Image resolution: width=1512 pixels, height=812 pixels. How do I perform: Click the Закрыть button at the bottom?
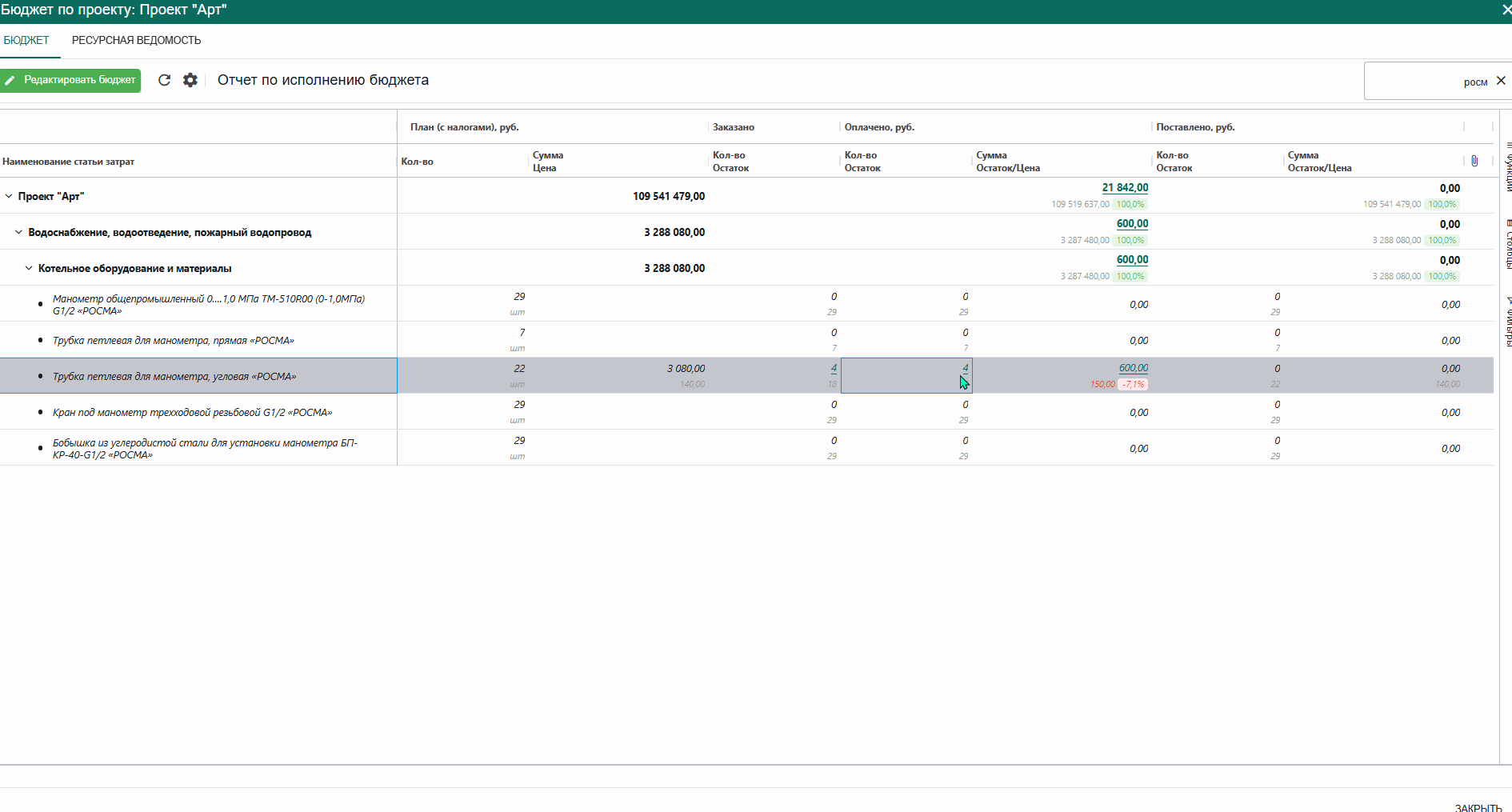click(1478, 806)
